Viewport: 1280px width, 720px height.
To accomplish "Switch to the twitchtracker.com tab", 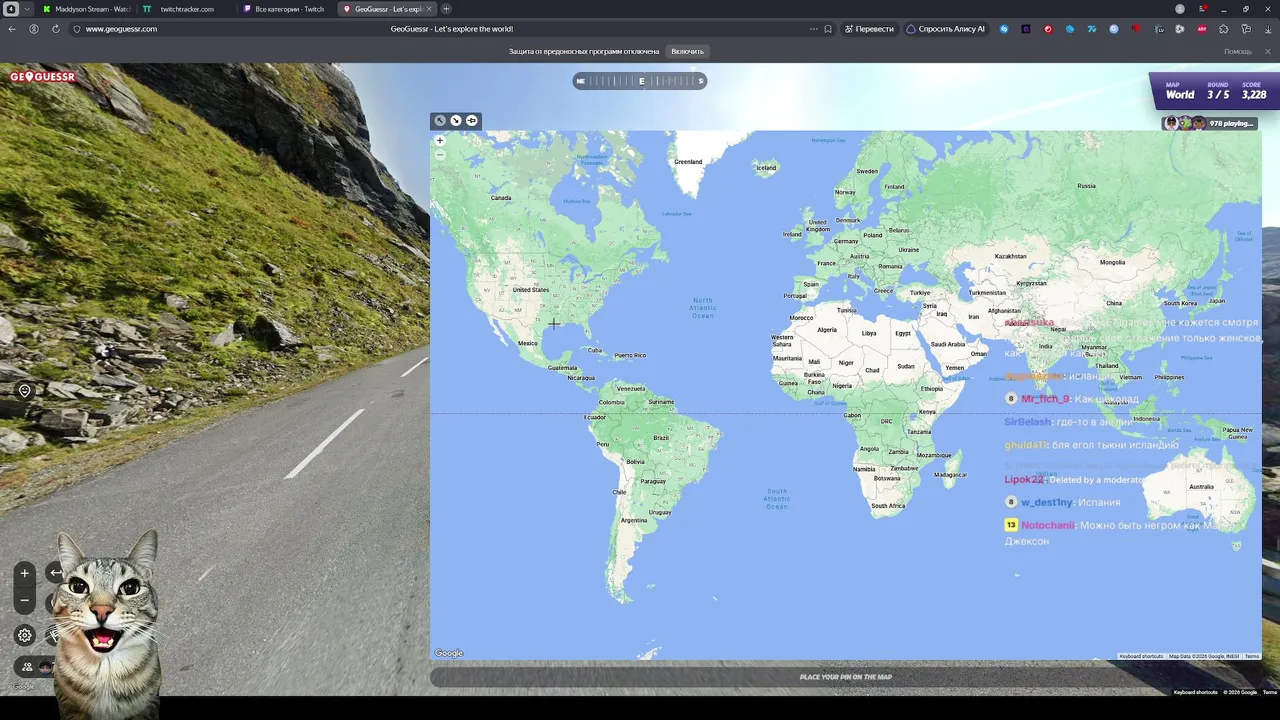I will coord(185,9).
